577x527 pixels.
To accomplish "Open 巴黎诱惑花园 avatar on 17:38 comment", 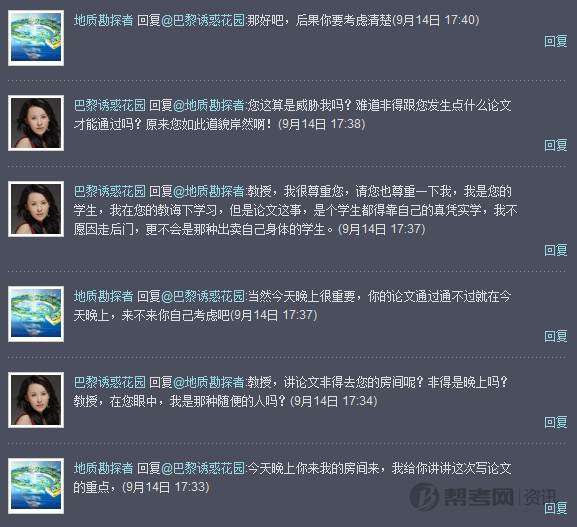I will 36,123.
